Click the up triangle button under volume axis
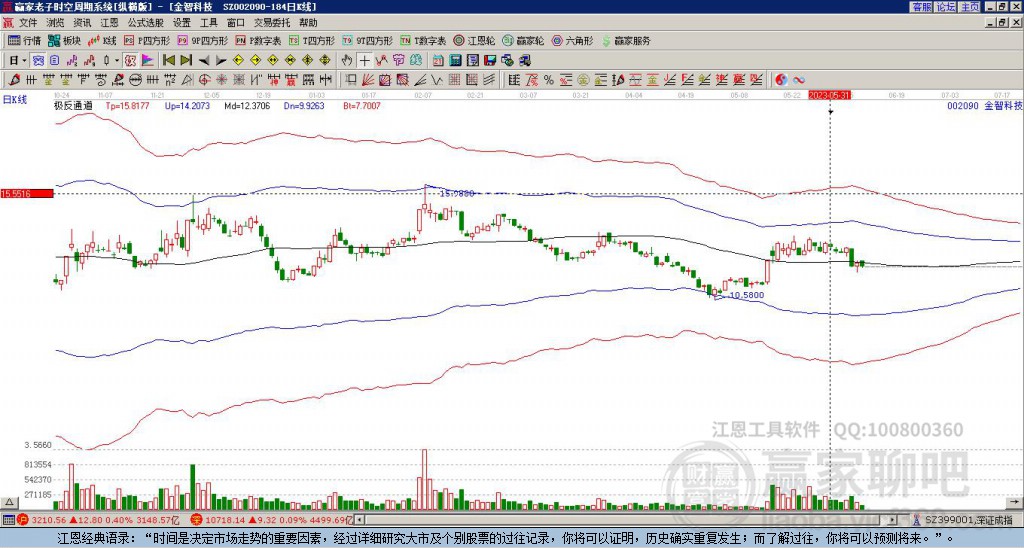1024x548 pixels. (x=9, y=502)
